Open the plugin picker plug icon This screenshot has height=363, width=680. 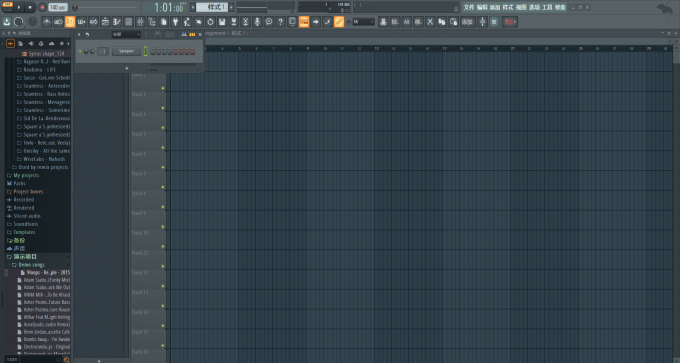pos(175,22)
